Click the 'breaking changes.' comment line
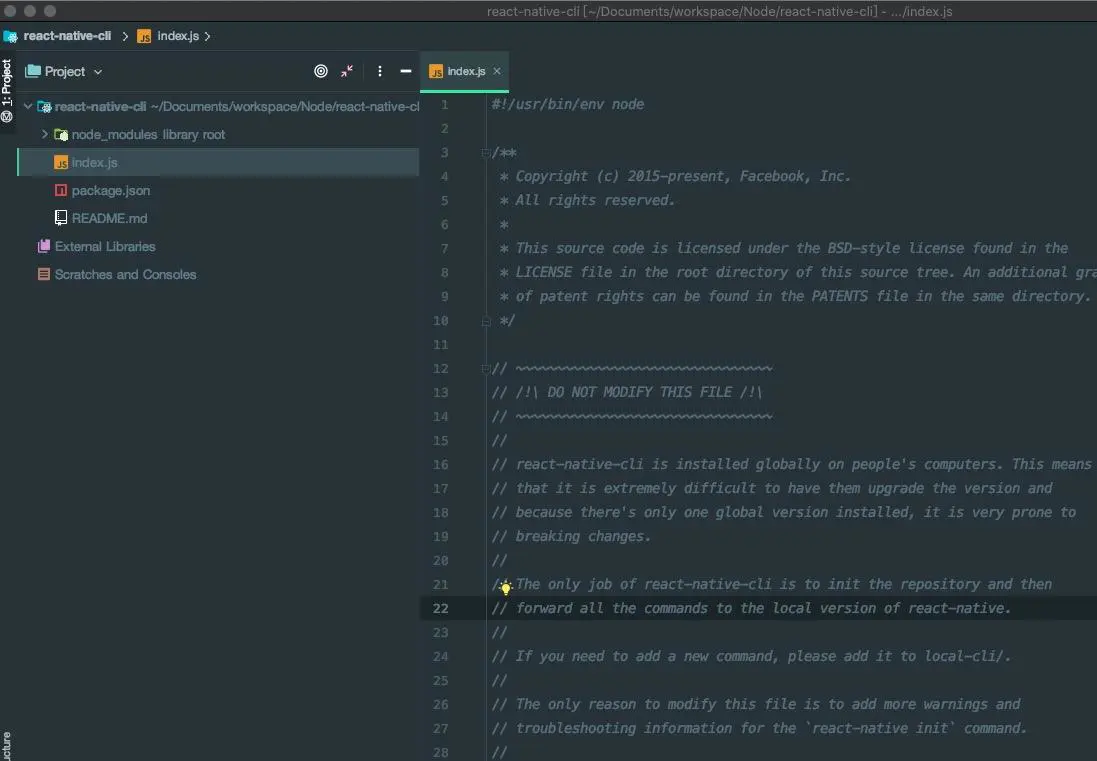Image resolution: width=1097 pixels, height=761 pixels. [x=572, y=536]
